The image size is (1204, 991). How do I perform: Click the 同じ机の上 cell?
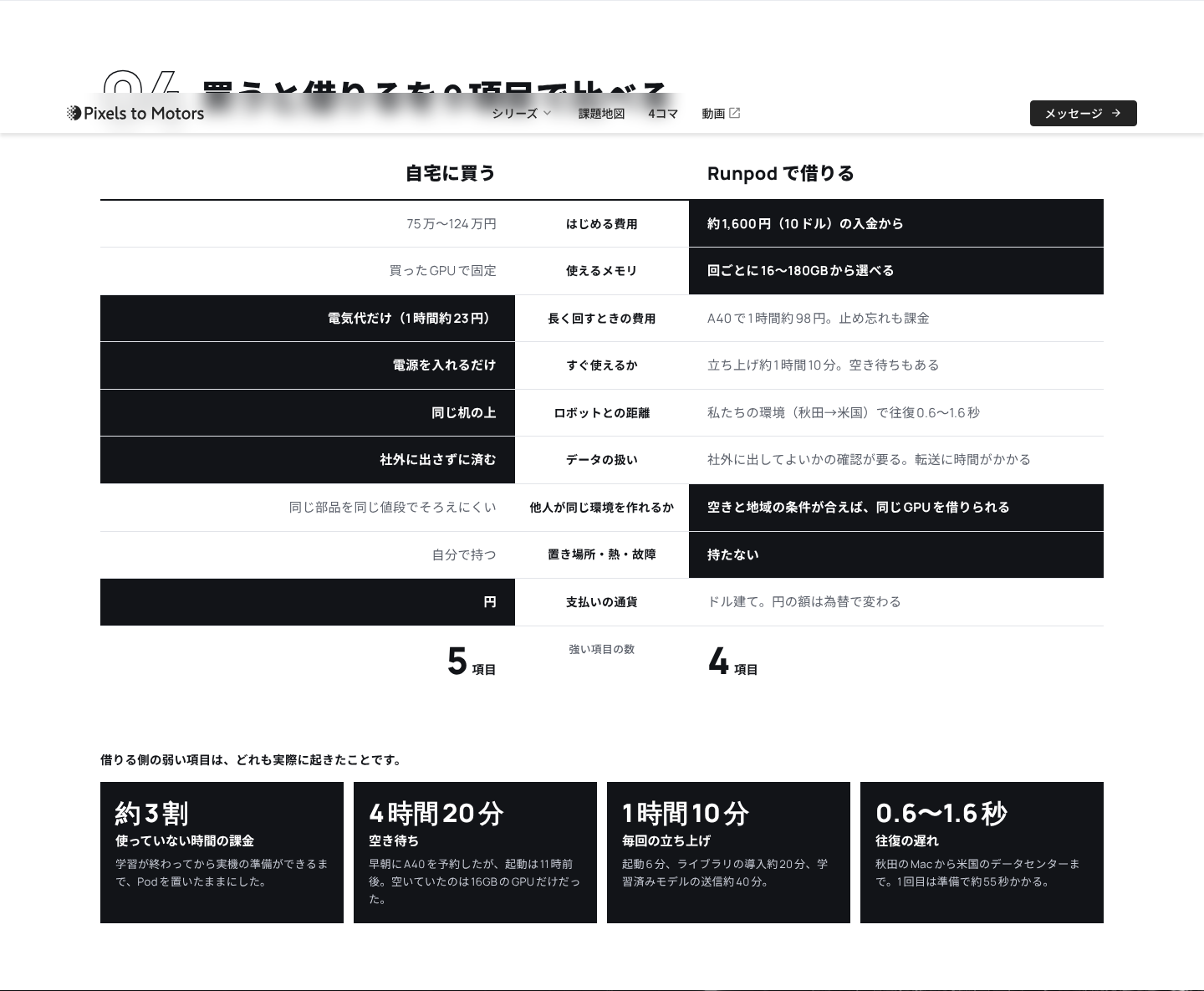[x=308, y=413]
